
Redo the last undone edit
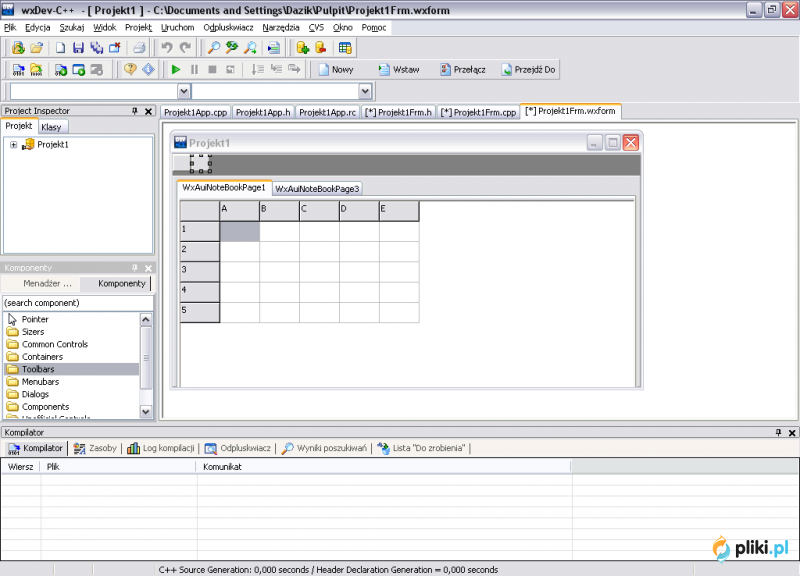[185, 48]
